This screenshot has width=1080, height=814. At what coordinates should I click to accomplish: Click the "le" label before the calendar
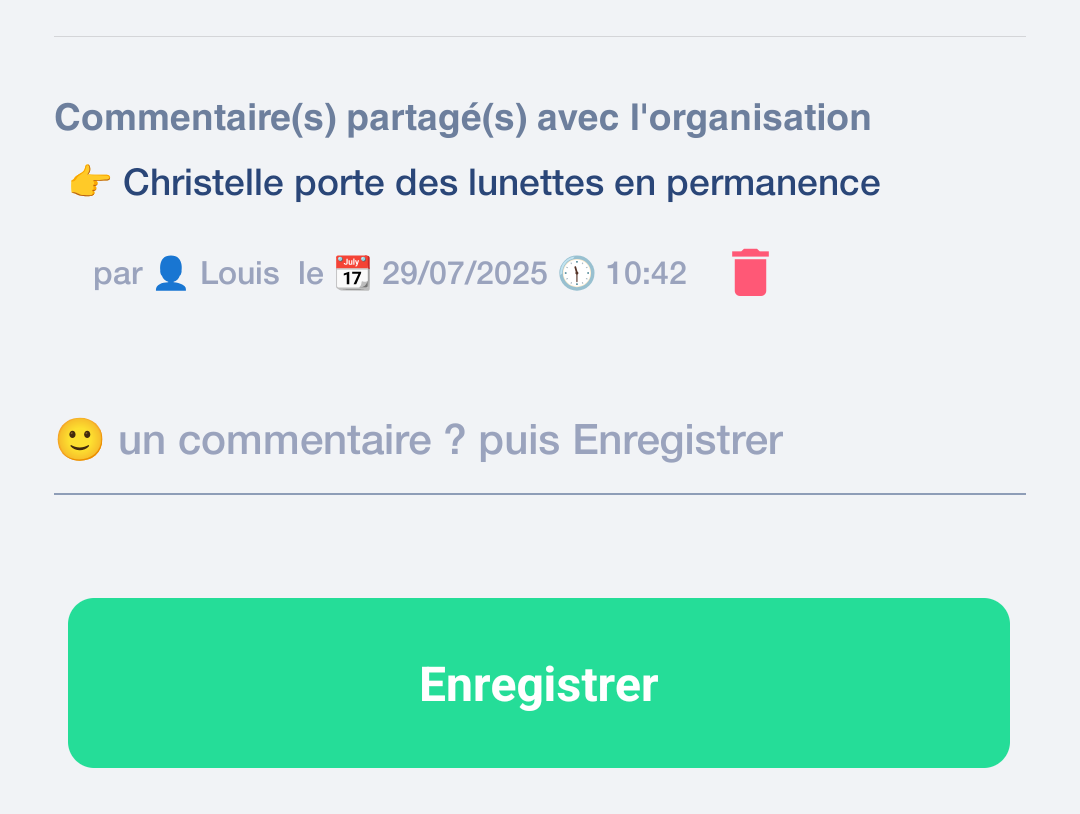coord(311,273)
